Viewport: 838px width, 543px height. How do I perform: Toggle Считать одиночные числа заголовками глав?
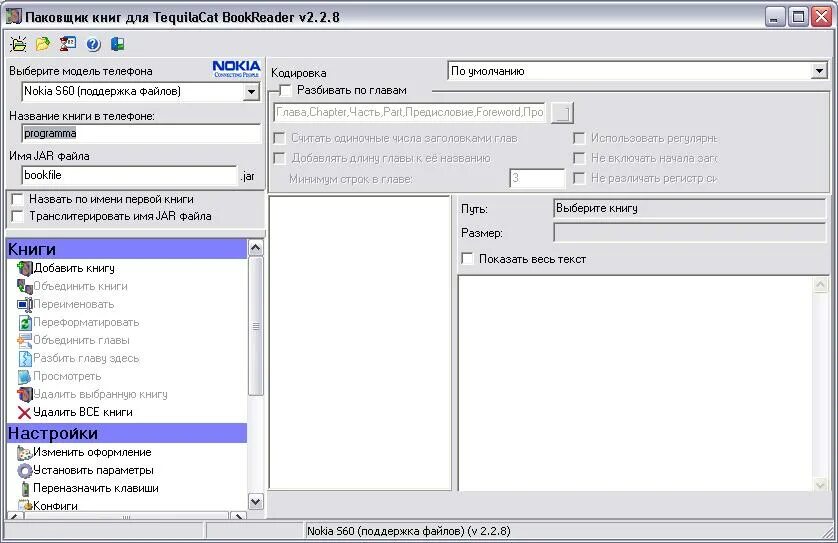[x=280, y=138]
